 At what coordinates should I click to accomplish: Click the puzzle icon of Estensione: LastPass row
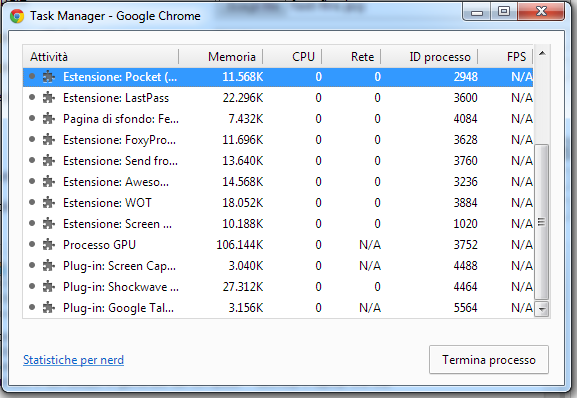coord(49,98)
